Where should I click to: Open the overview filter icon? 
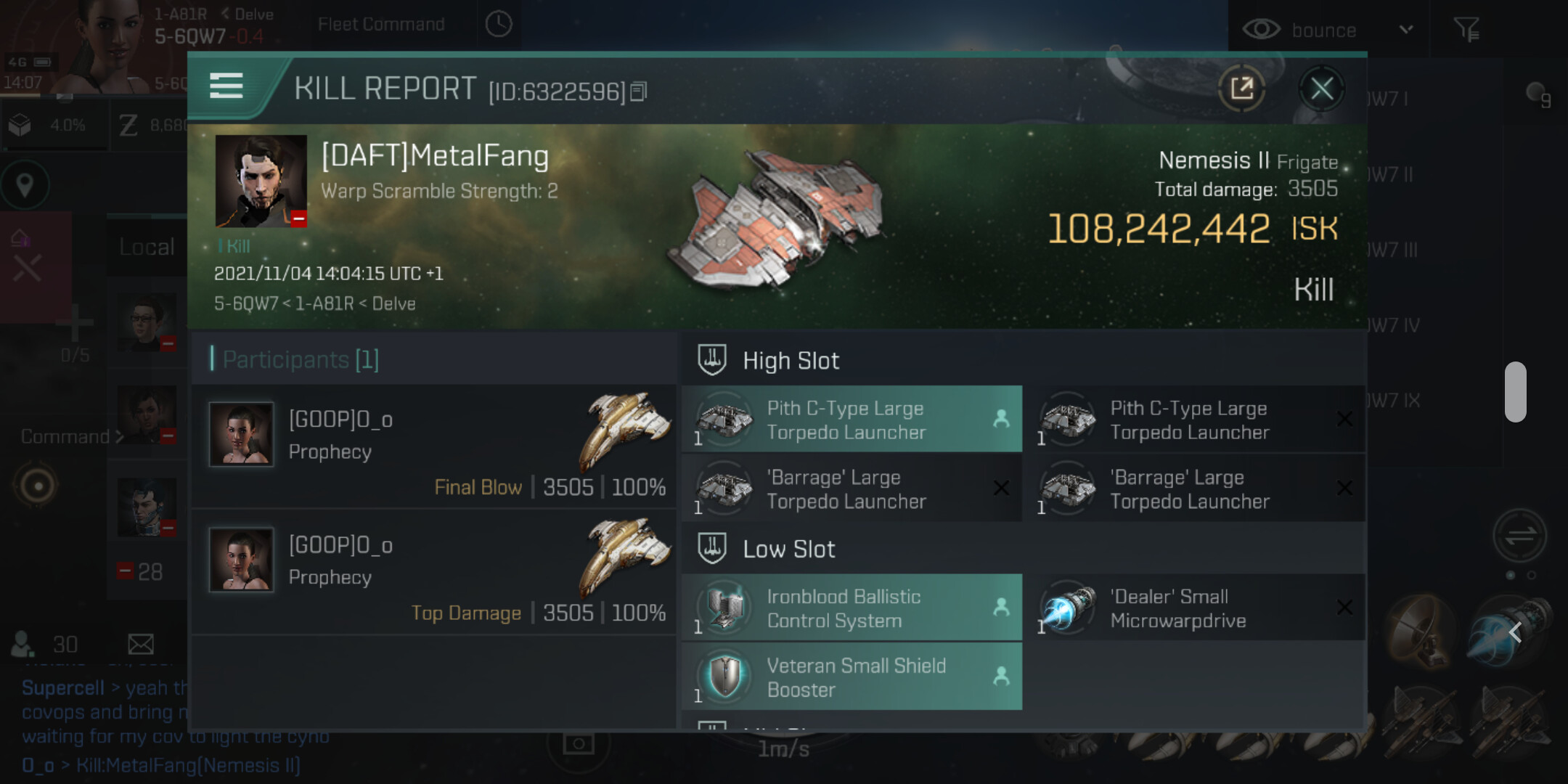point(1466,30)
